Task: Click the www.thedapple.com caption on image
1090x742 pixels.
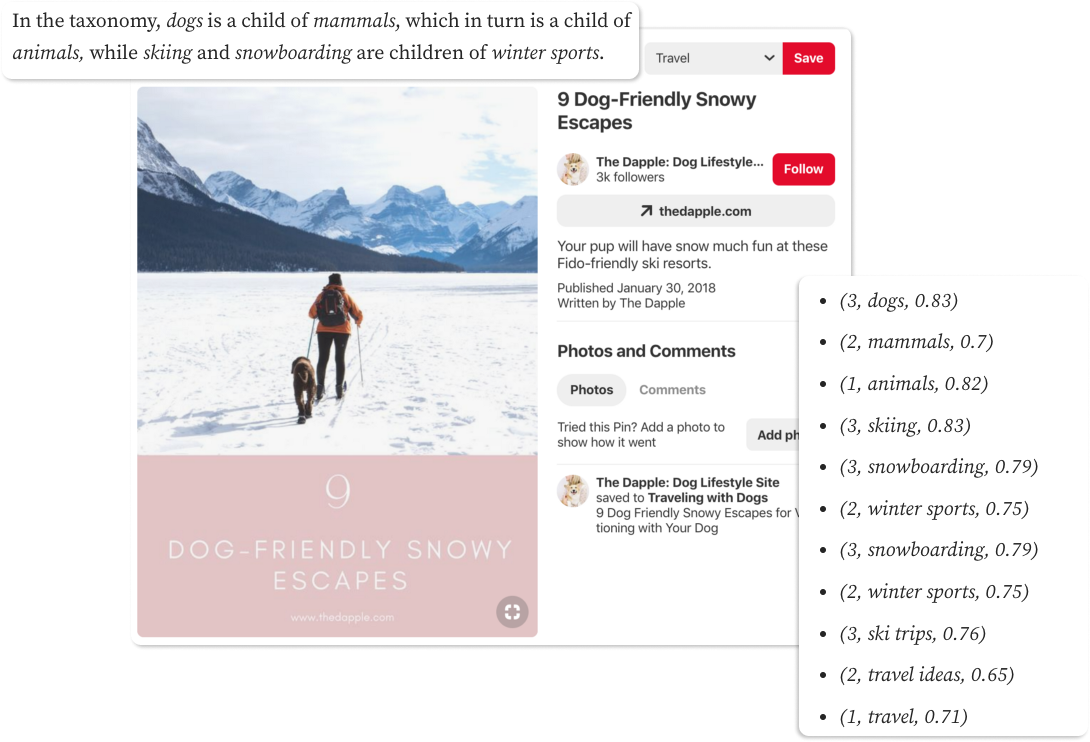Action: point(342,618)
